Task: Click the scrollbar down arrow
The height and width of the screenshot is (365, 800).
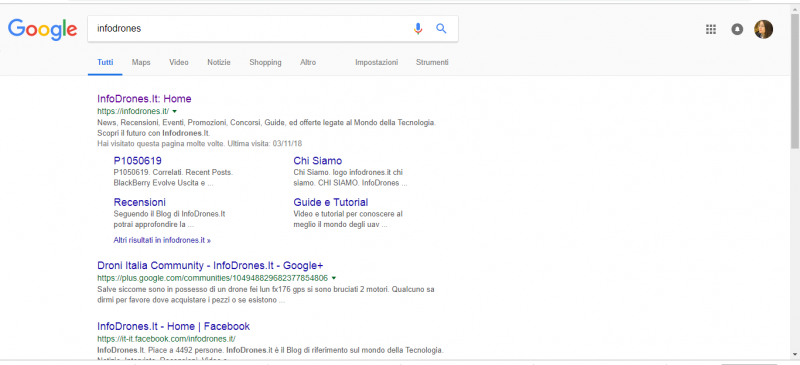Action: (795, 354)
